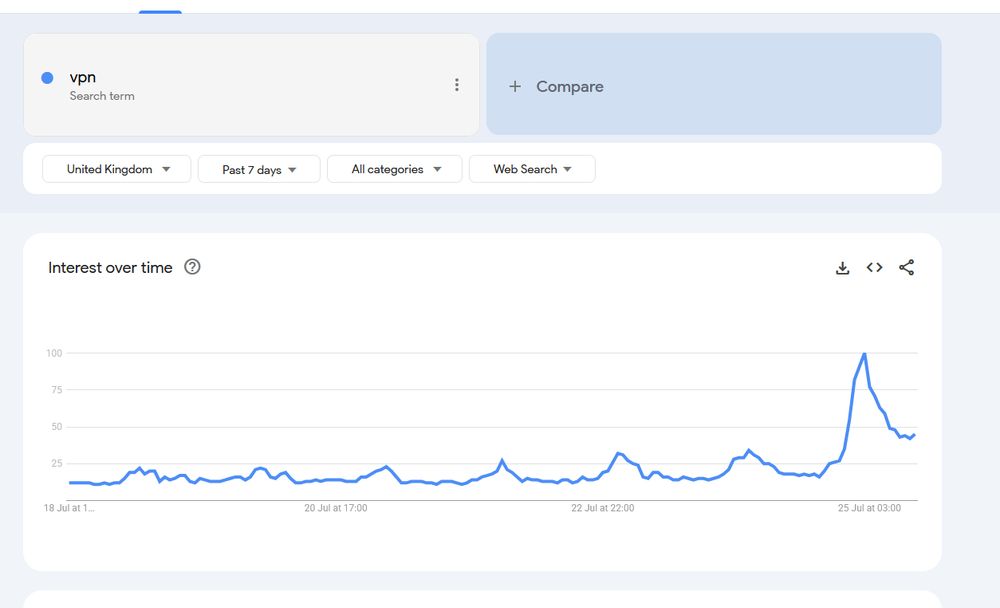Expand the All categories dropdown
The image size is (1000, 608).
point(395,169)
